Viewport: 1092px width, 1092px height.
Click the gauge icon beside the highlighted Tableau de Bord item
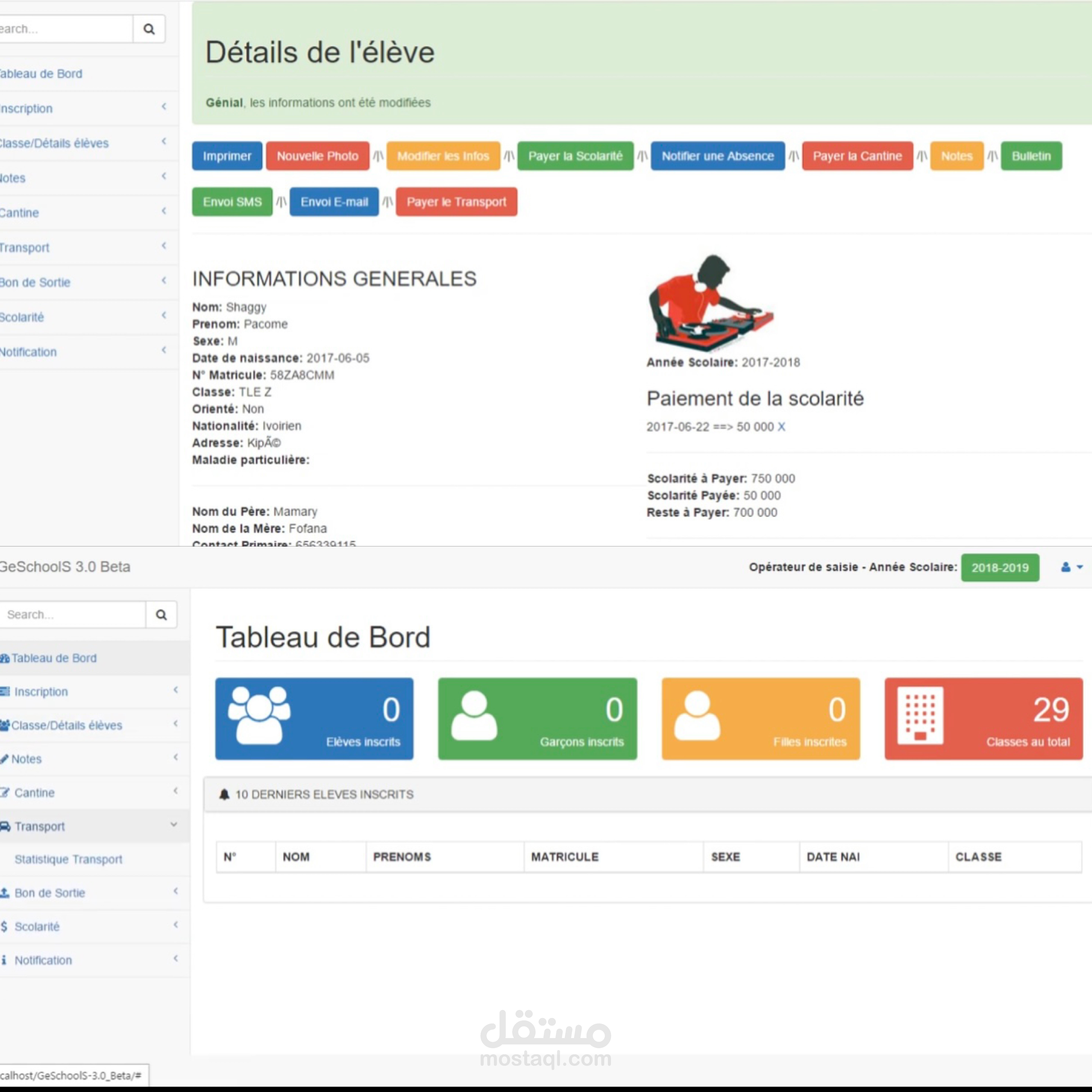(x=5, y=658)
